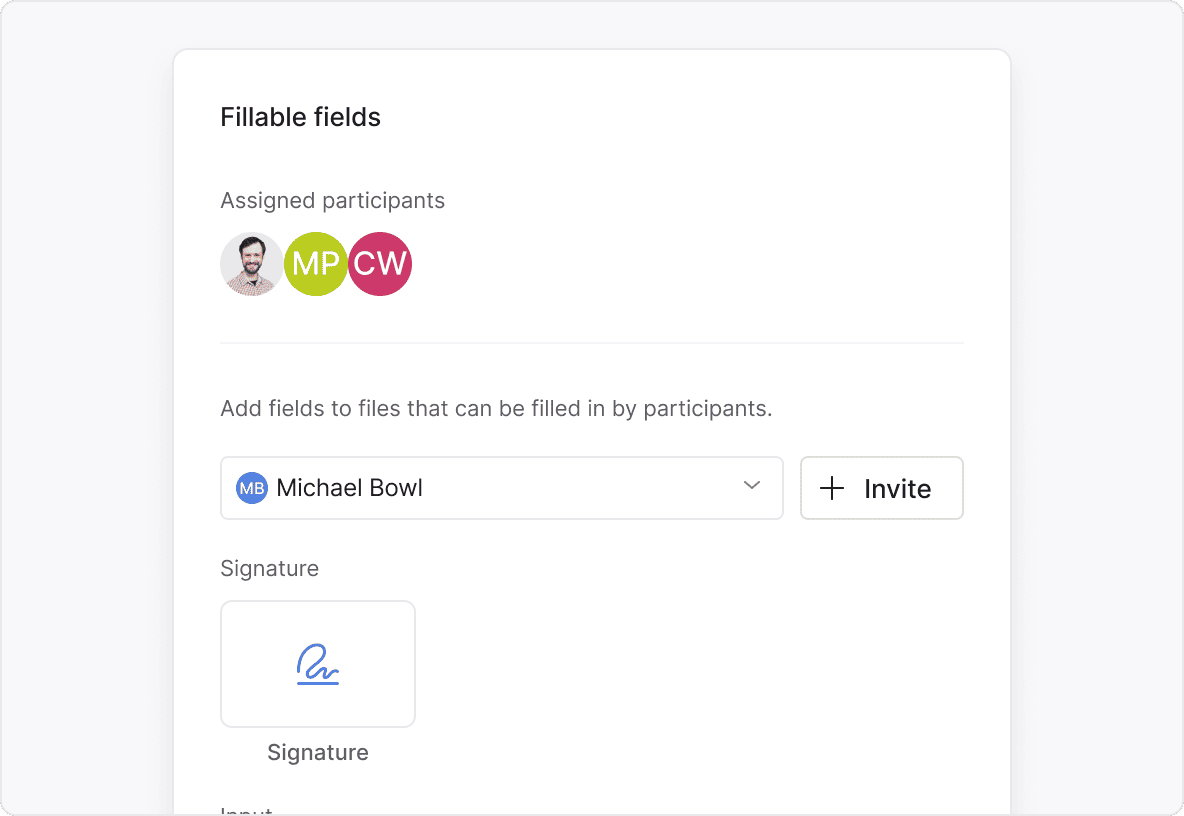Click the divider line below participant avatars
The image size is (1184, 816).
click(592, 343)
